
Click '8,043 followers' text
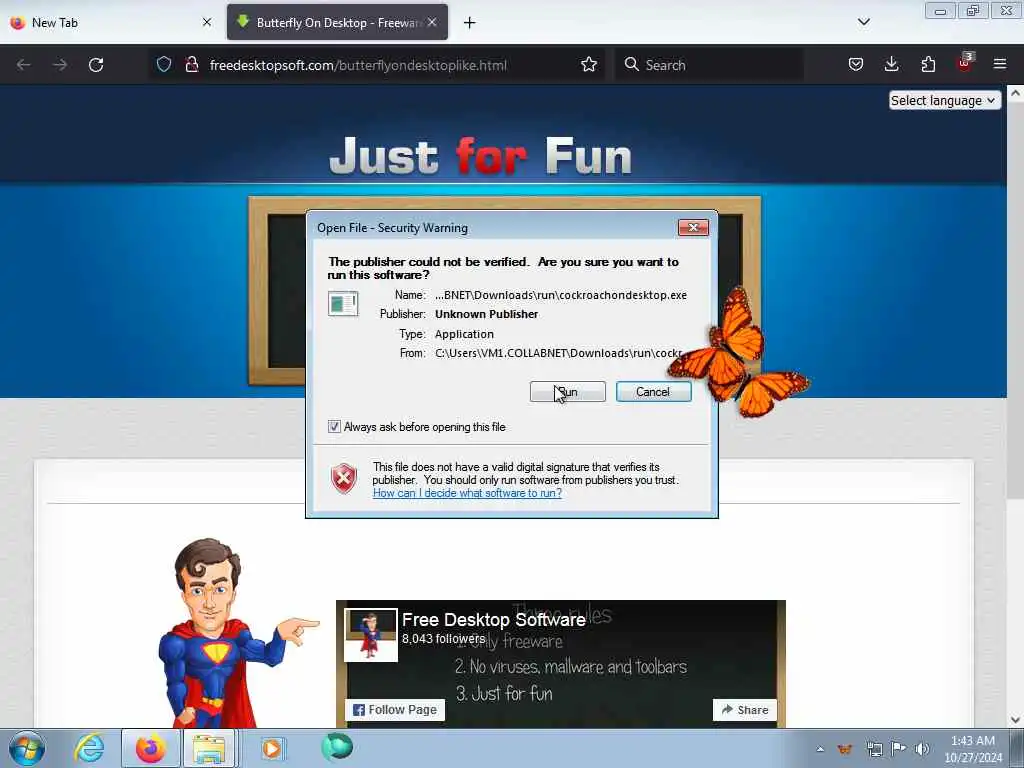coord(443,639)
